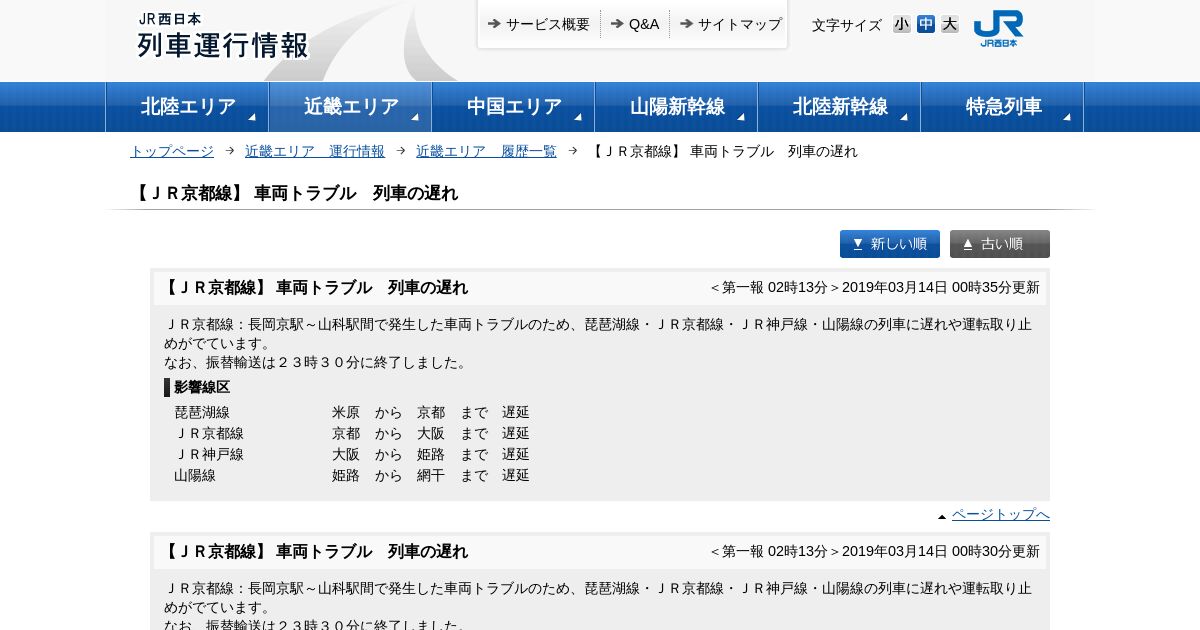Click the 米原 から 京都 まで 遅延 cell

point(431,412)
